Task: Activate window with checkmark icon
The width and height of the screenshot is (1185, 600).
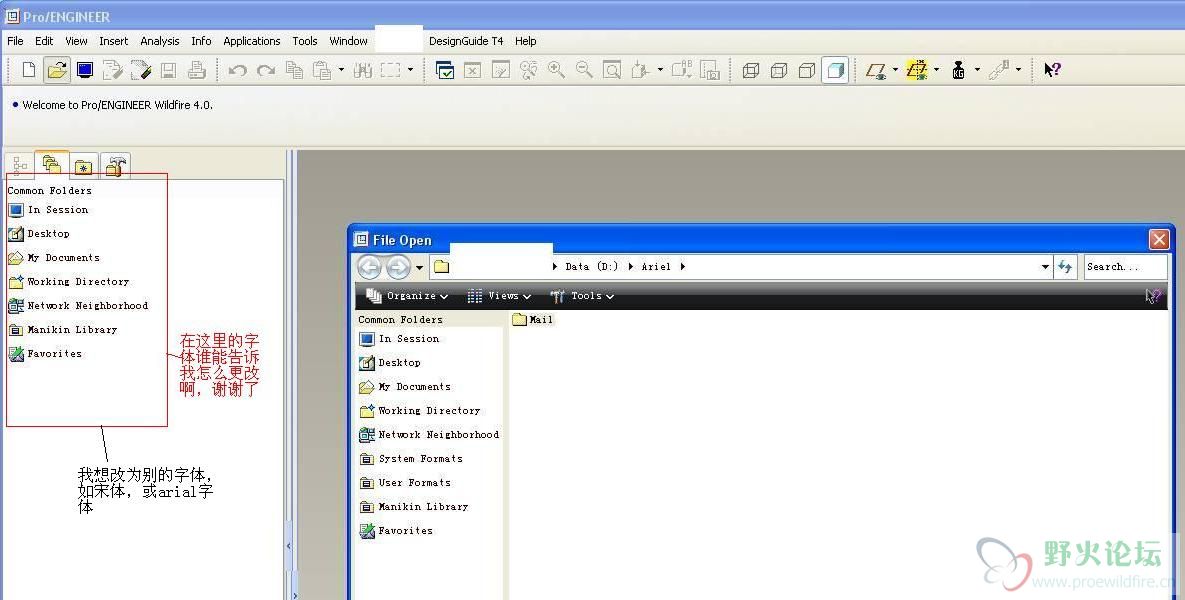Action: (445, 70)
